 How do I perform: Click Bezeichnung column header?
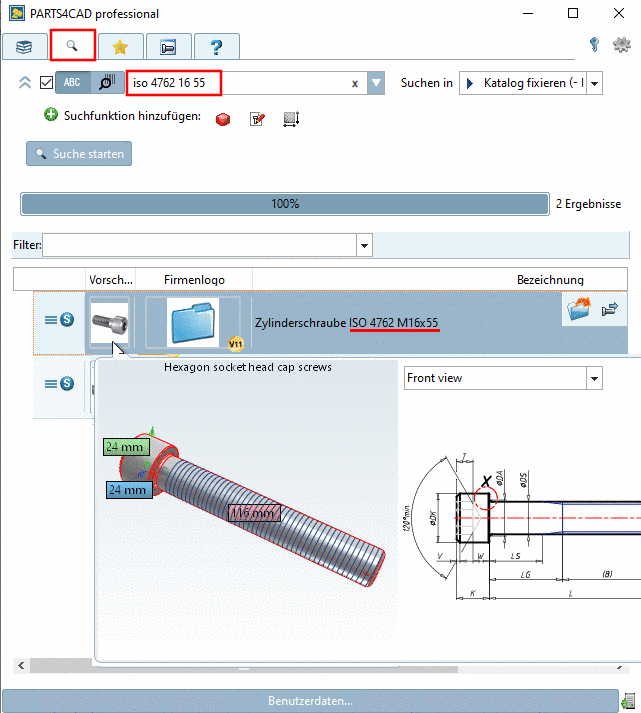pos(550,280)
